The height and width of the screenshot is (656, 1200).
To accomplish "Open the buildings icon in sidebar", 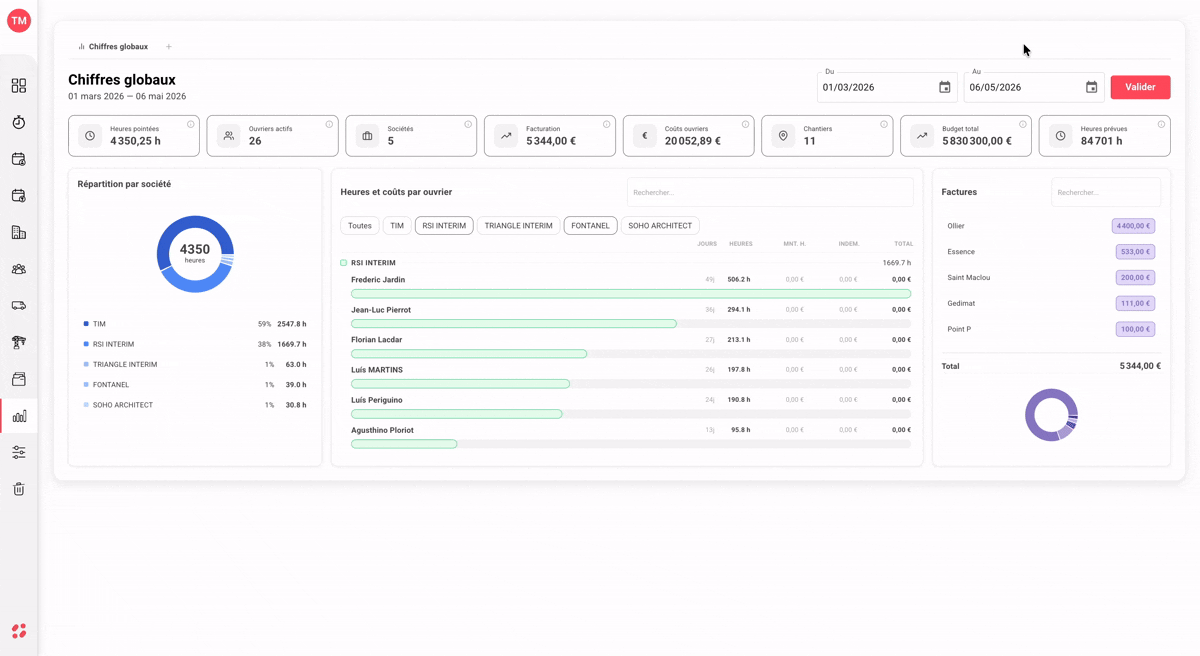I will (x=19, y=232).
